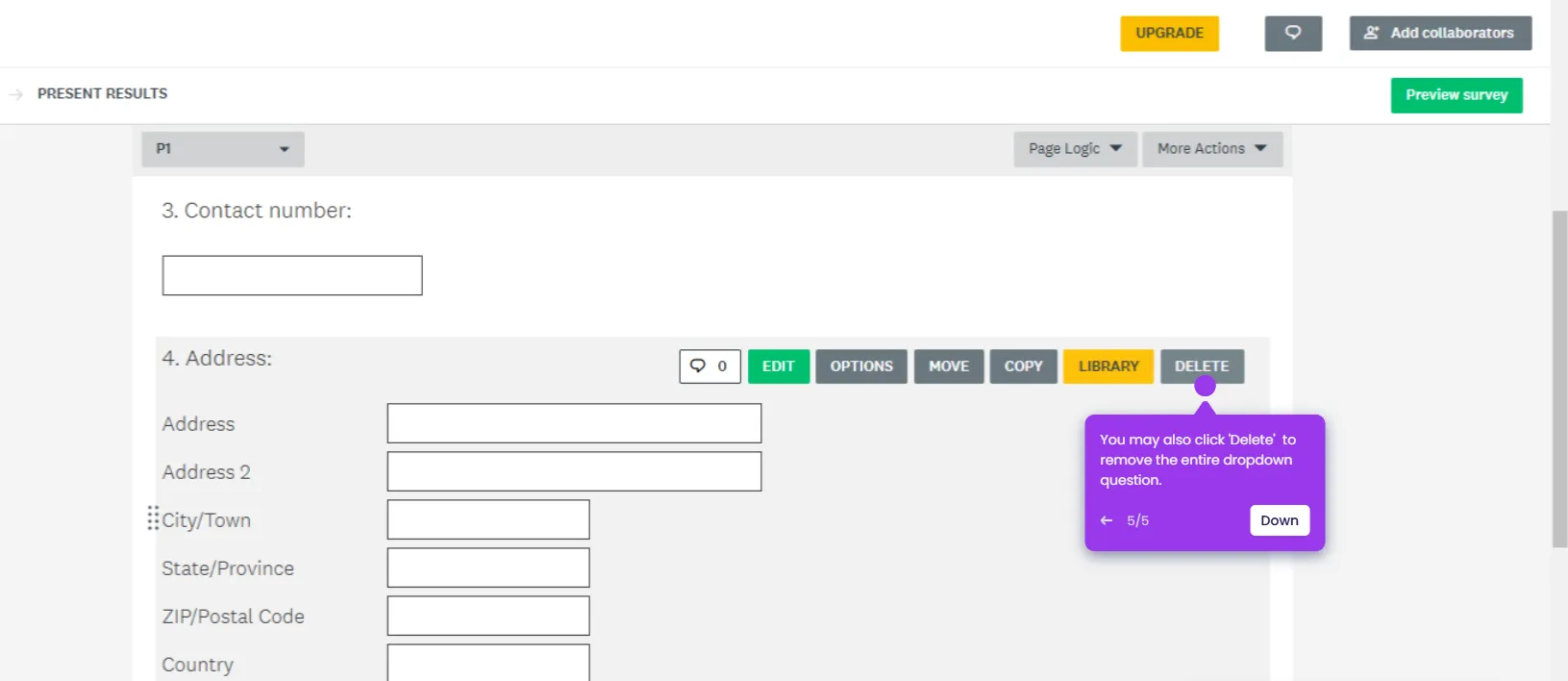Focus the Country input field
Screen dimensions: 1568x681
[x=488, y=663]
